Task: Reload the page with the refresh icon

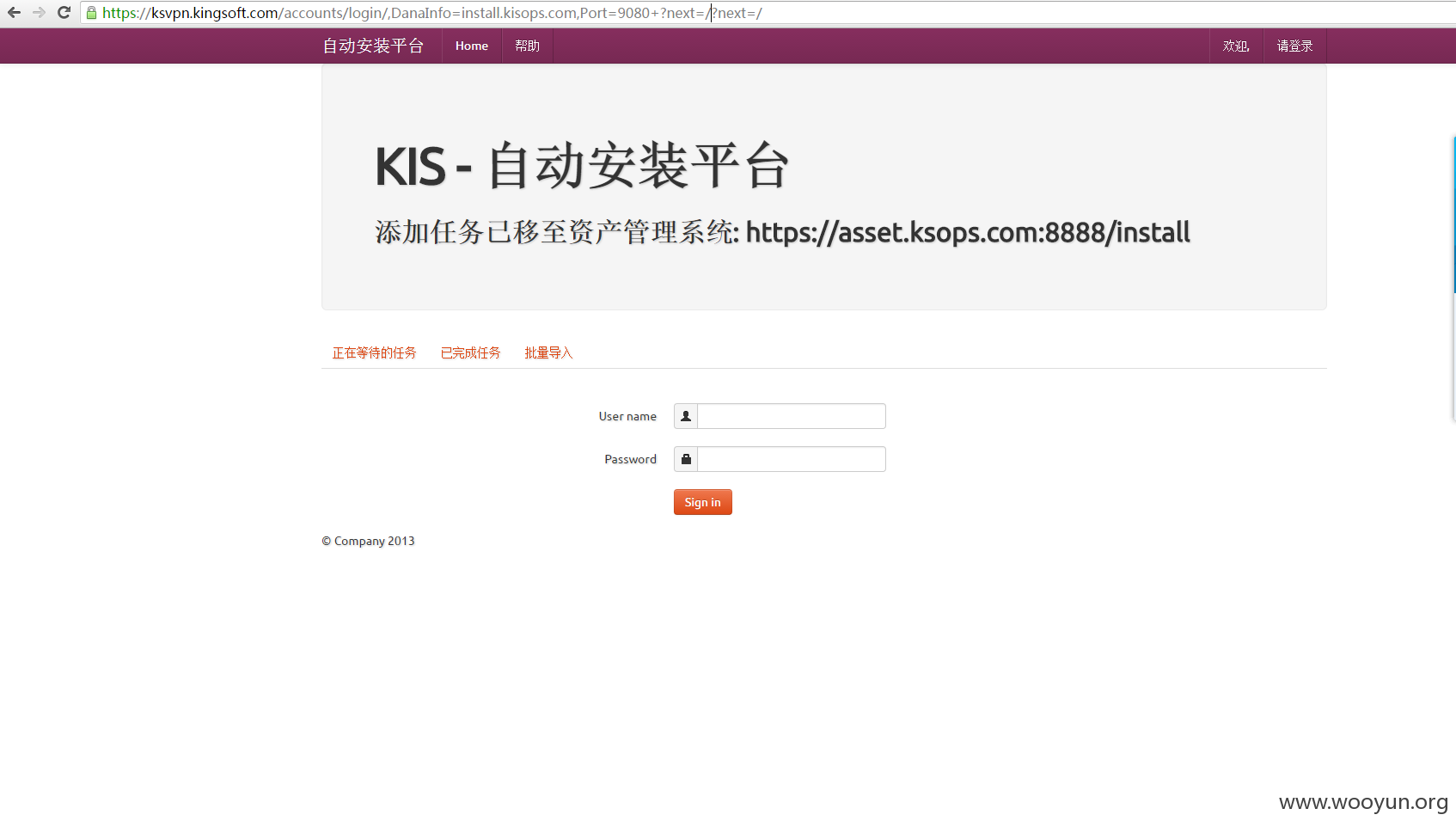Action: pyautogui.click(x=64, y=13)
